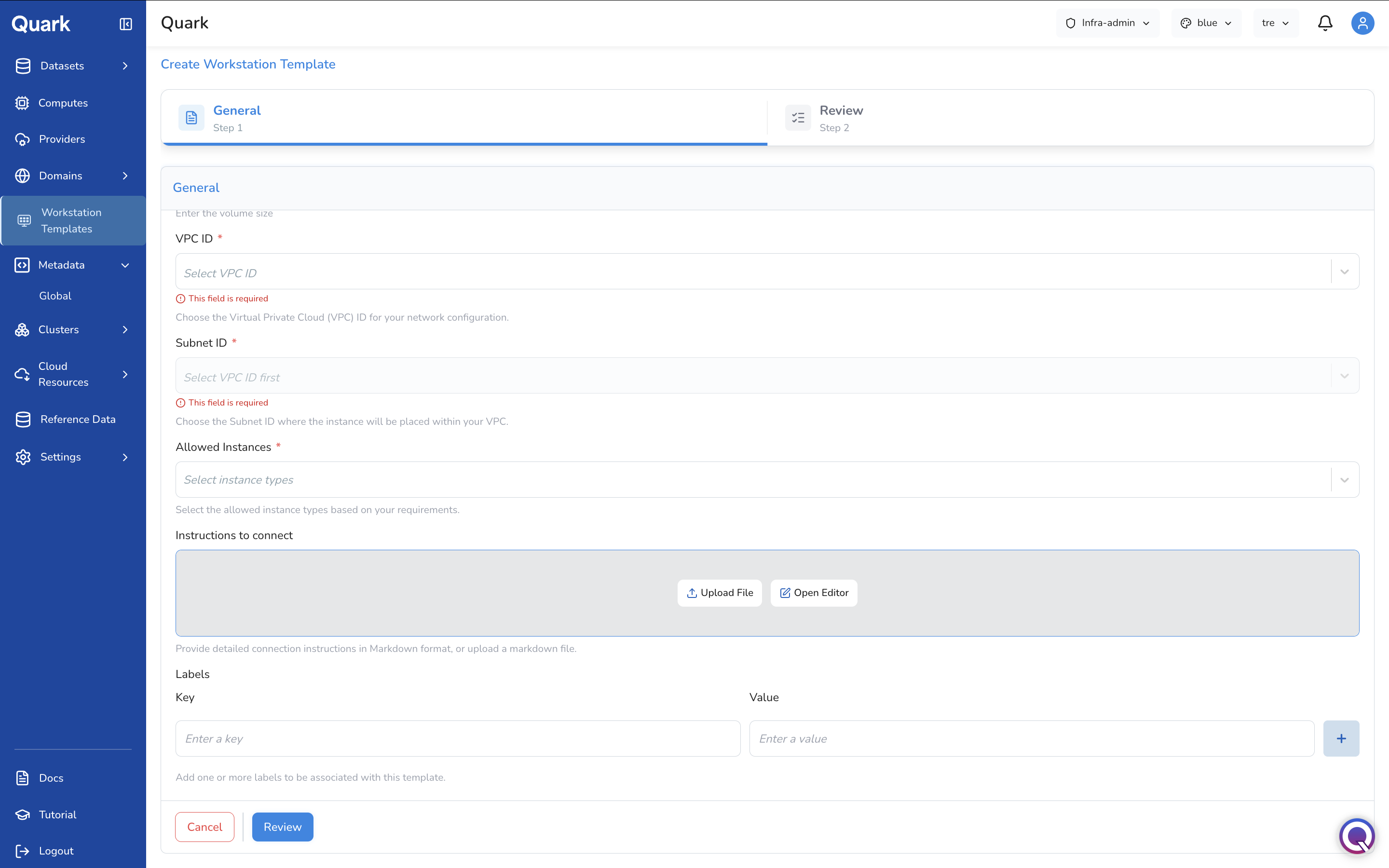Click the Tutorial graduation cap icon
1389x868 pixels.
point(22,814)
